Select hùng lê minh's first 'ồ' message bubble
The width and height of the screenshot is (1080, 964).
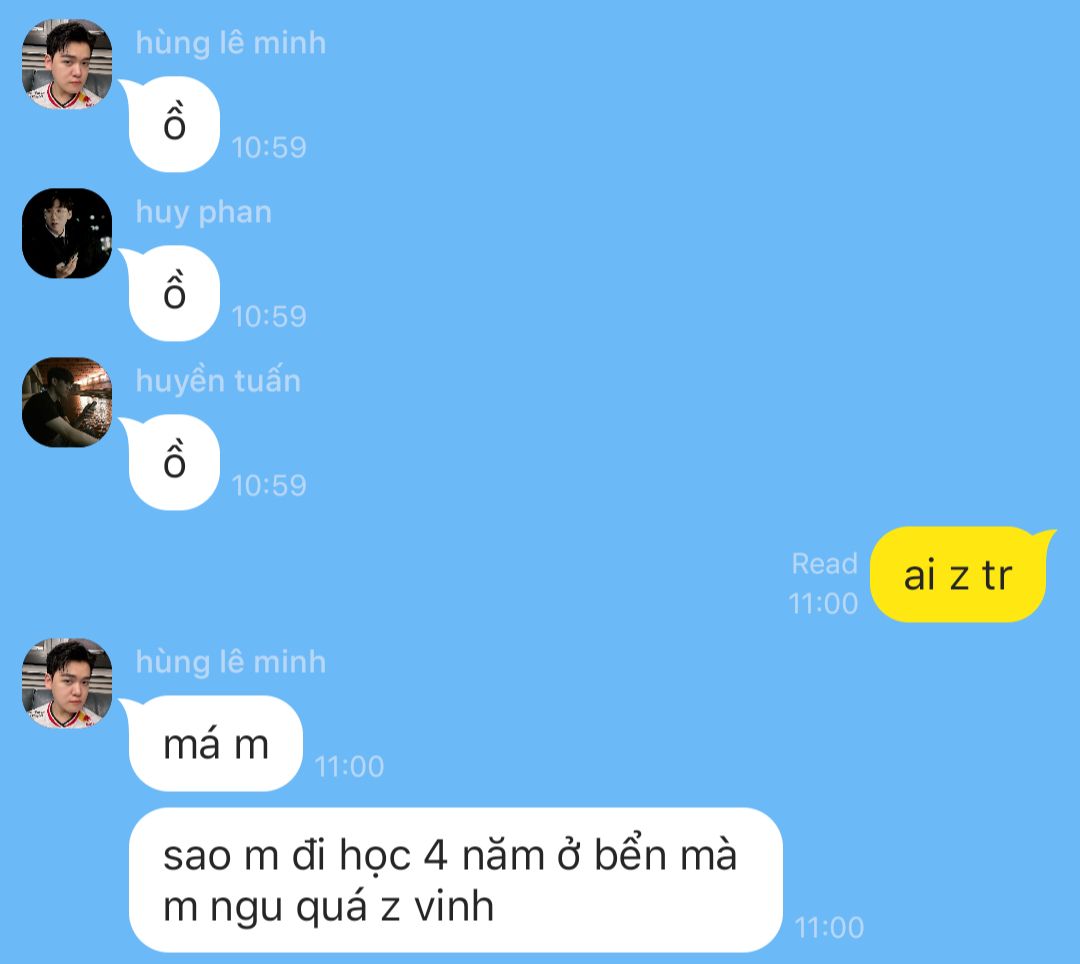tap(174, 125)
